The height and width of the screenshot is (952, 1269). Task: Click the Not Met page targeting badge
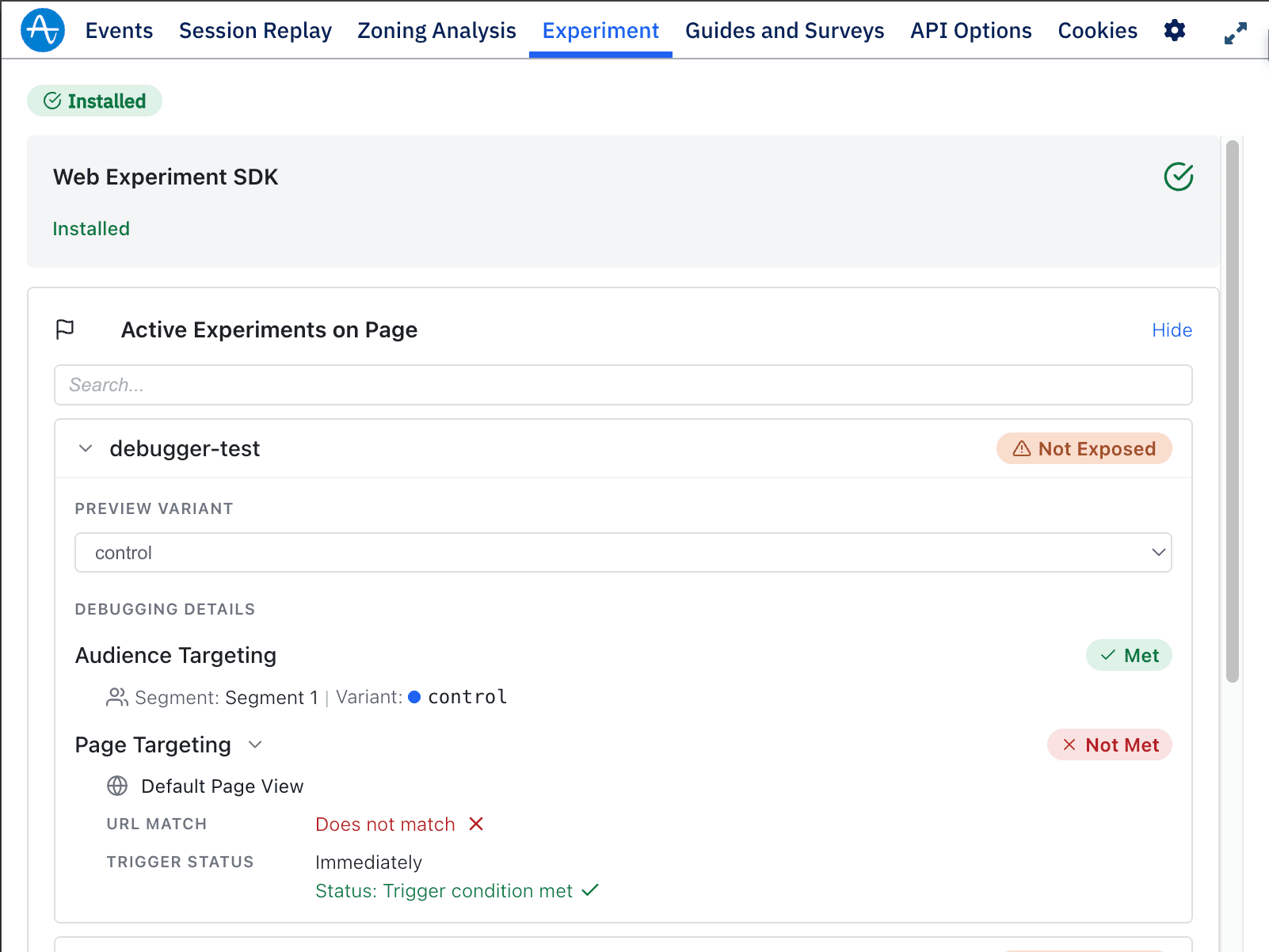(1109, 744)
